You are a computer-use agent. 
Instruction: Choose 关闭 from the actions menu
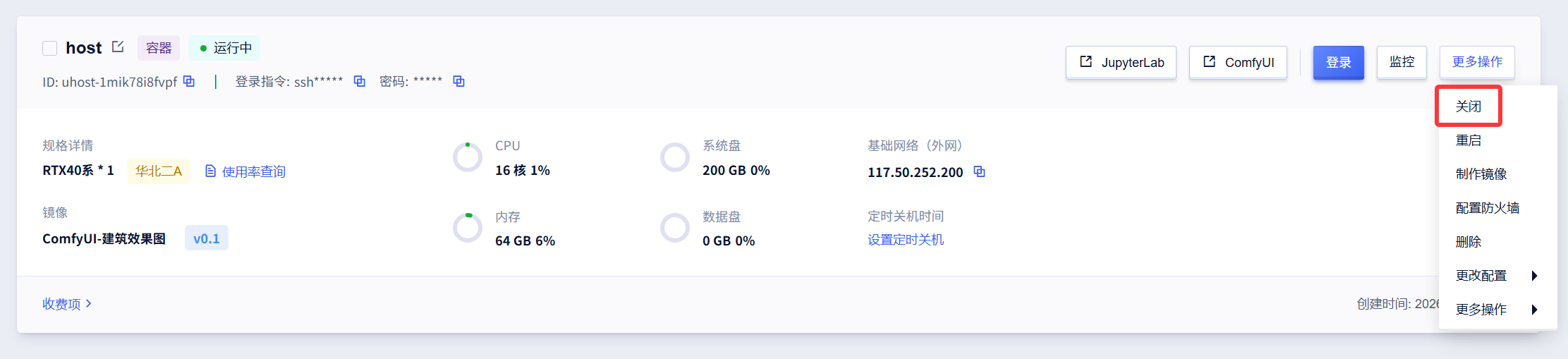[x=1469, y=107]
